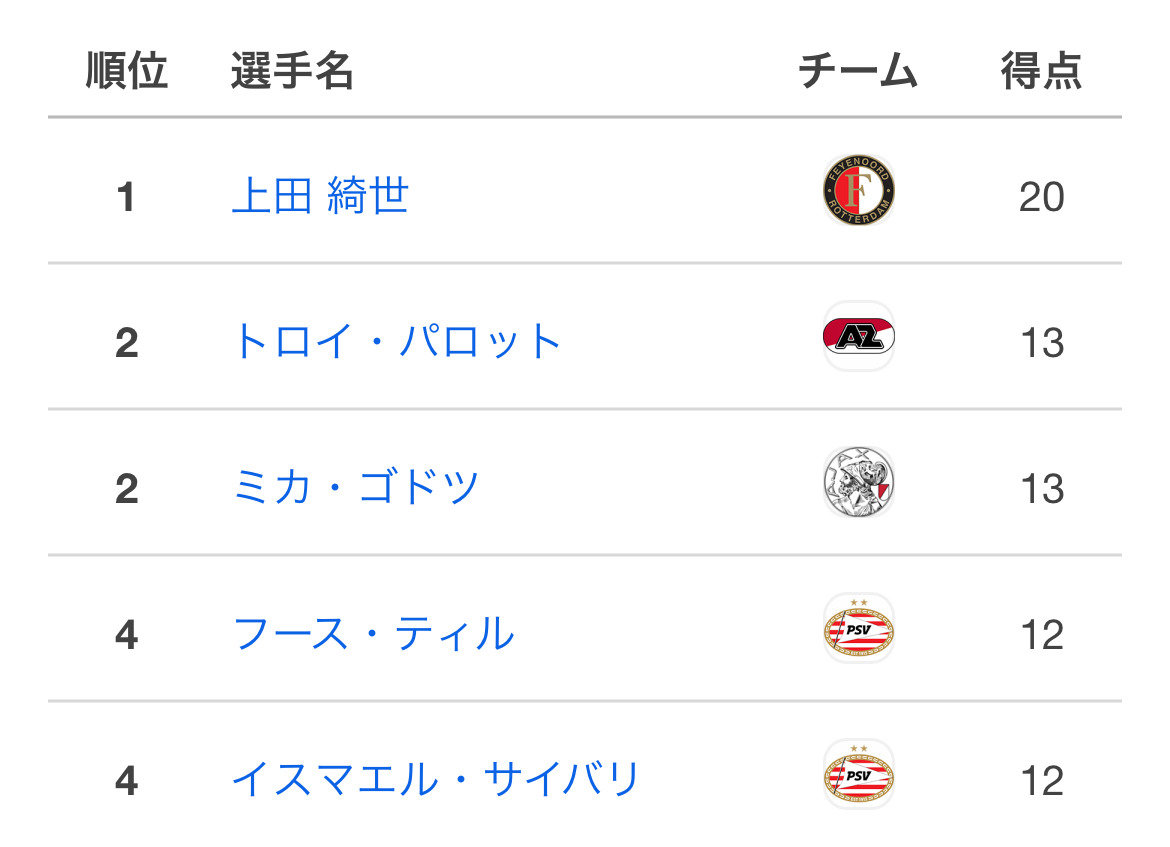
Task: Click the 順位 column header
Action: point(126,72)
